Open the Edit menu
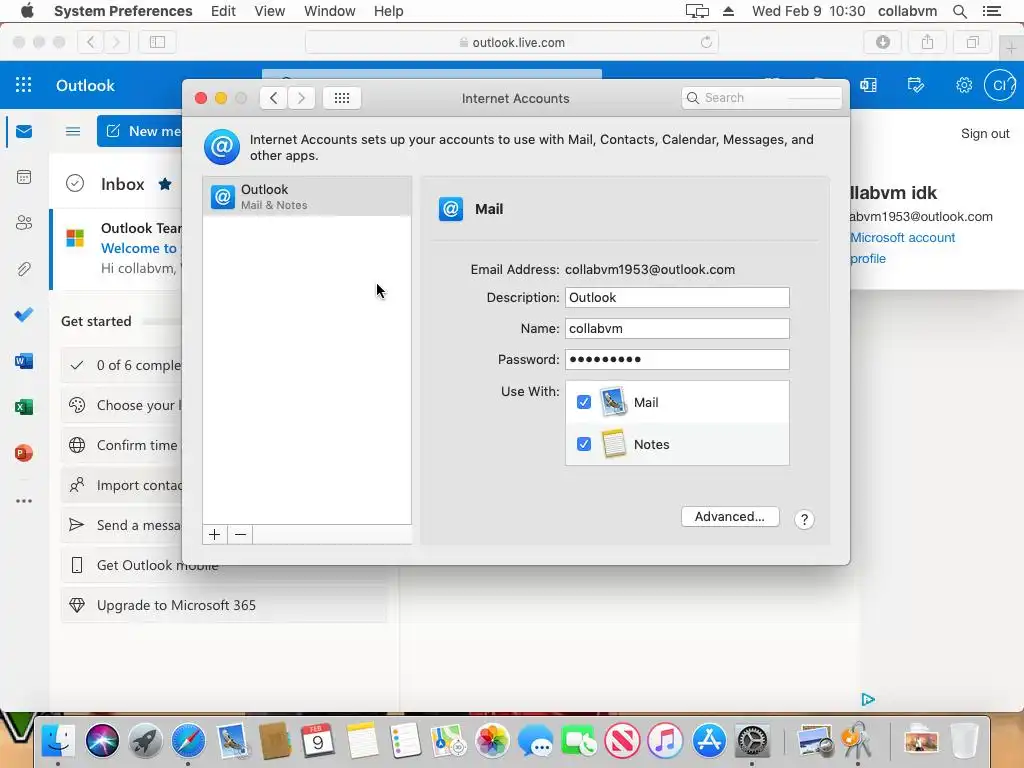The width and height of the screenshot is (1024, 768). point(223,11)
